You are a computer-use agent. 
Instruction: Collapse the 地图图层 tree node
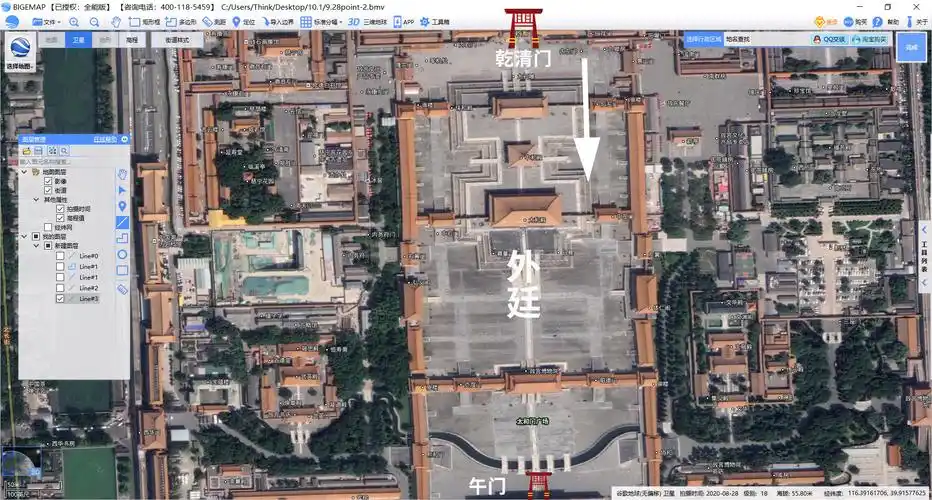pos(24,172)
